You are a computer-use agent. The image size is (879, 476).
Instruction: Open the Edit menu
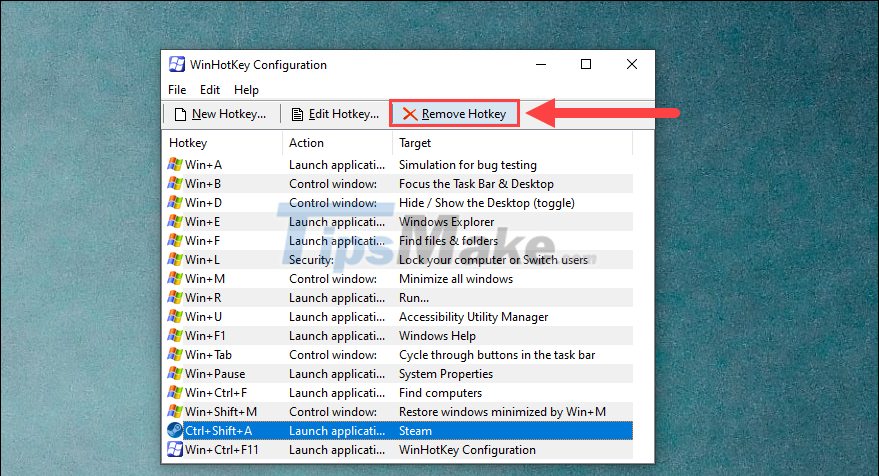coord(210,90)
